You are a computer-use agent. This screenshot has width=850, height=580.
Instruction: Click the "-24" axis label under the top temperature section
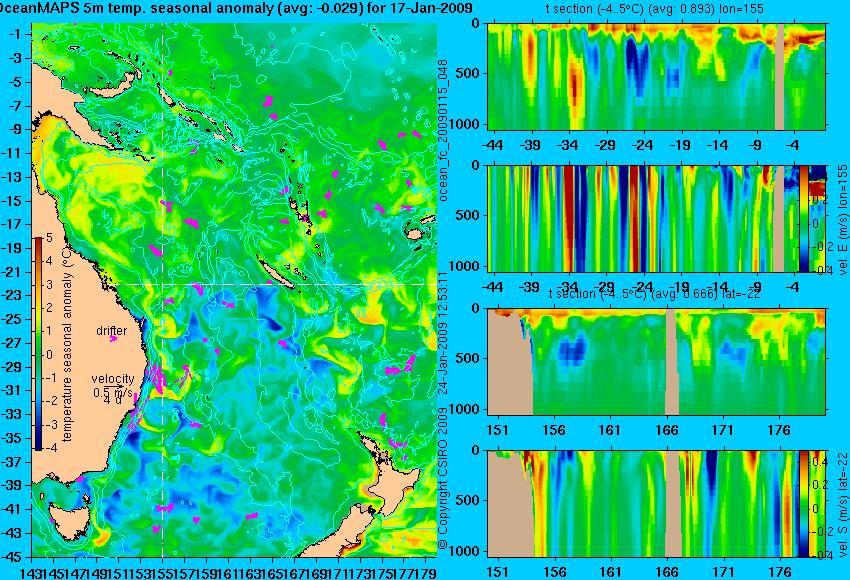642,145
